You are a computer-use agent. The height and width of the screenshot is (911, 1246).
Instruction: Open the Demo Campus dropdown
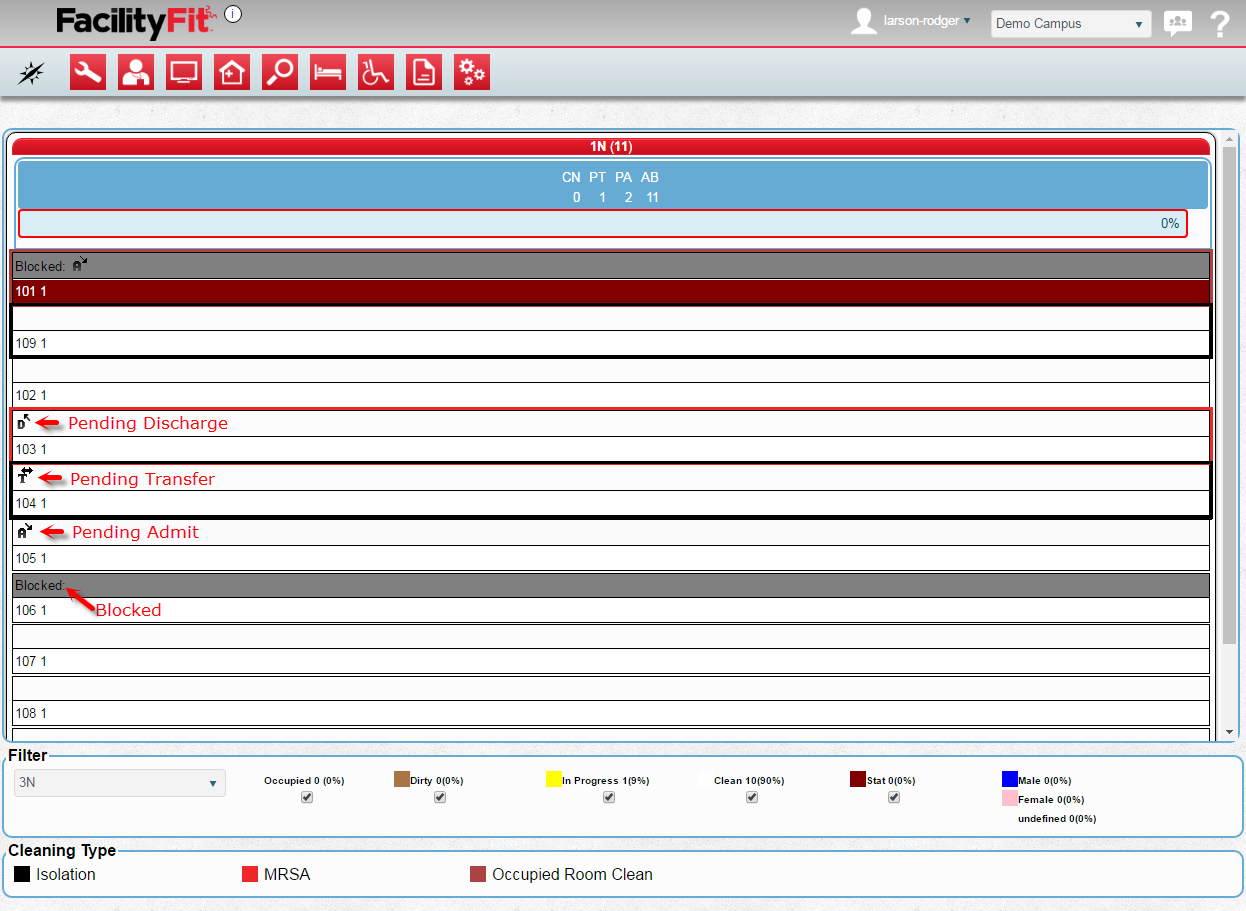[1070, 24]
